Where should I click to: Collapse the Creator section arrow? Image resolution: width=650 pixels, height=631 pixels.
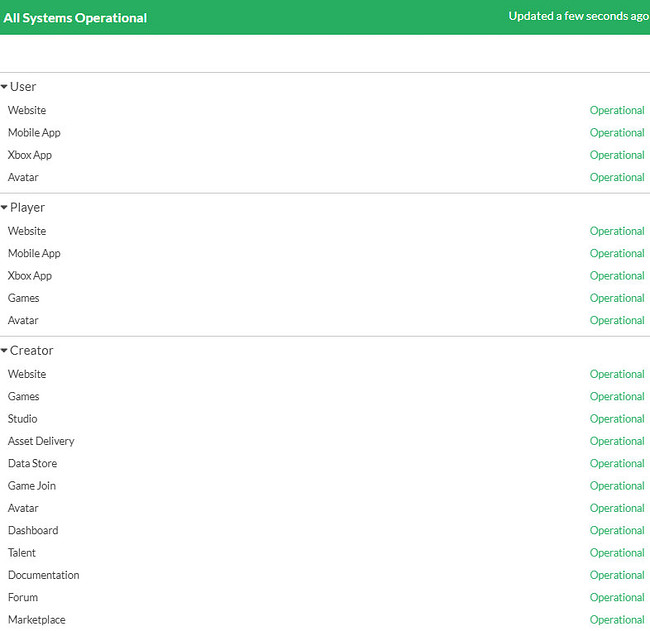coord(4,351)
